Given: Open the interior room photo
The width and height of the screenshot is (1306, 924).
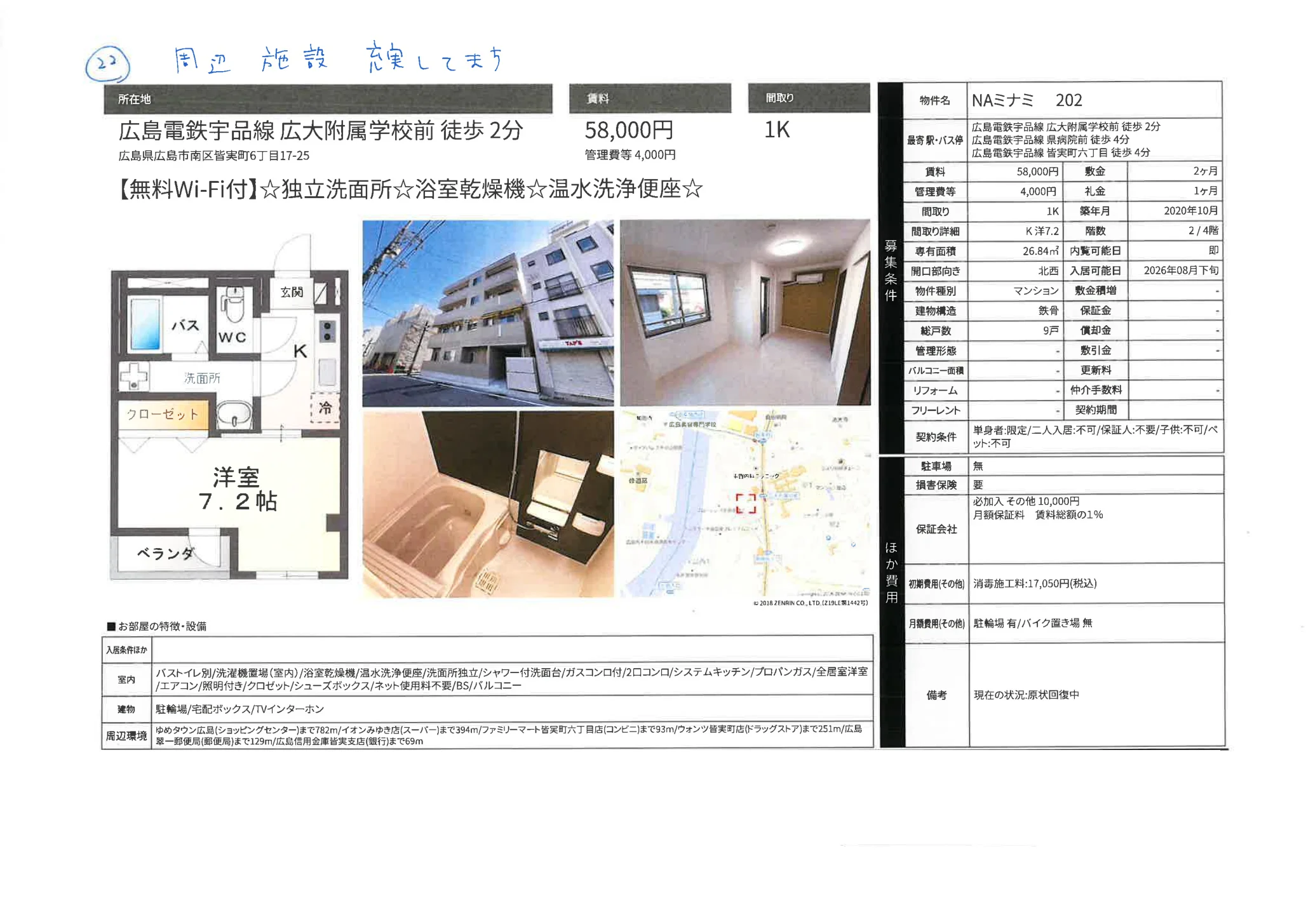Looking at the screenshot, I should [x=745, y=312].
